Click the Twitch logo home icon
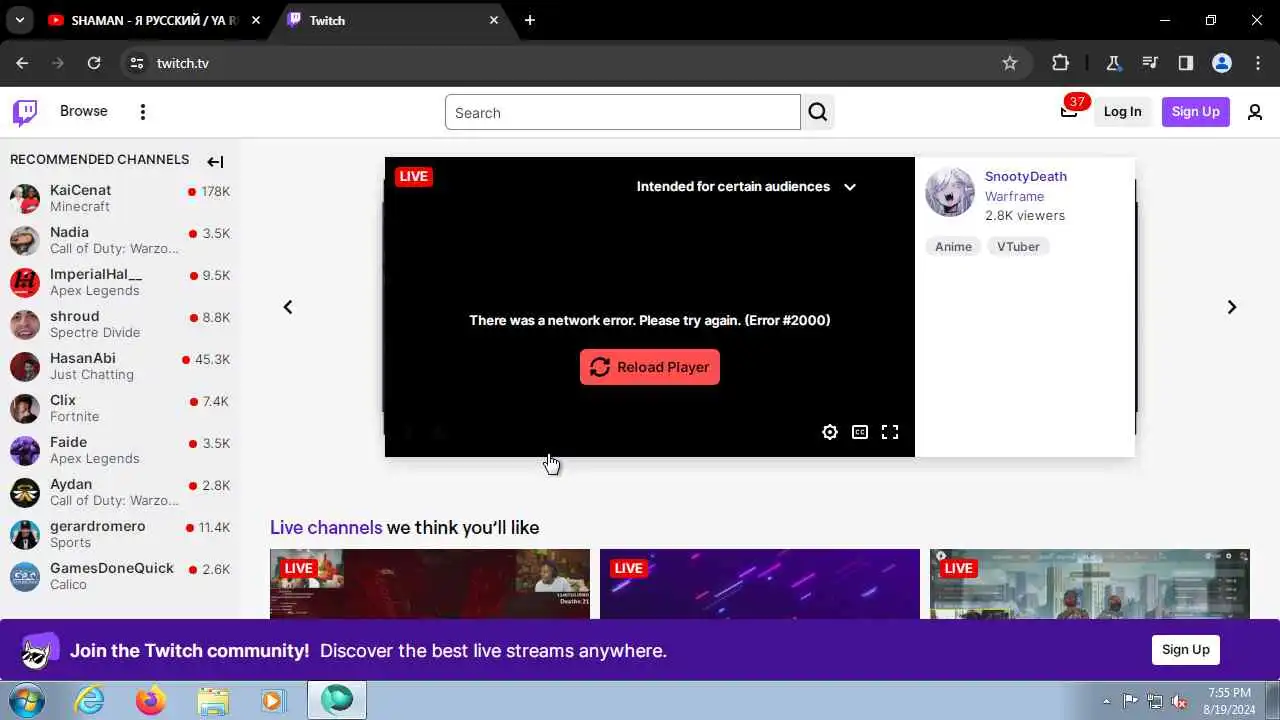Viewport: 1280px width, 720px height. tap(25, 112)
